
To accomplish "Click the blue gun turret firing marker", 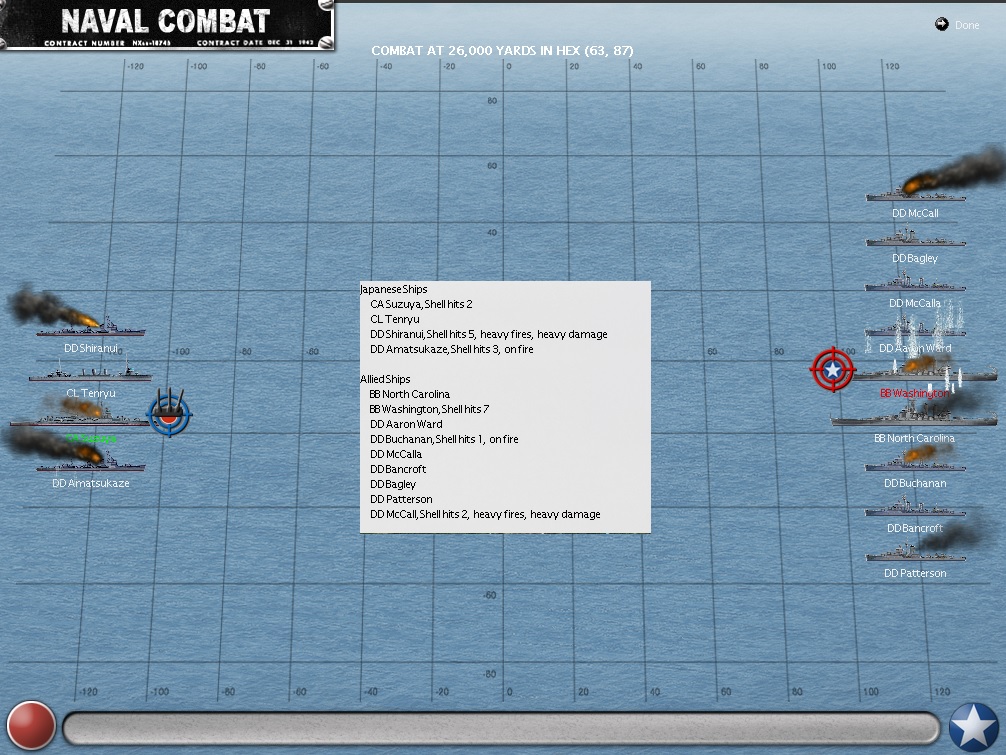I will tap(169, 413).
